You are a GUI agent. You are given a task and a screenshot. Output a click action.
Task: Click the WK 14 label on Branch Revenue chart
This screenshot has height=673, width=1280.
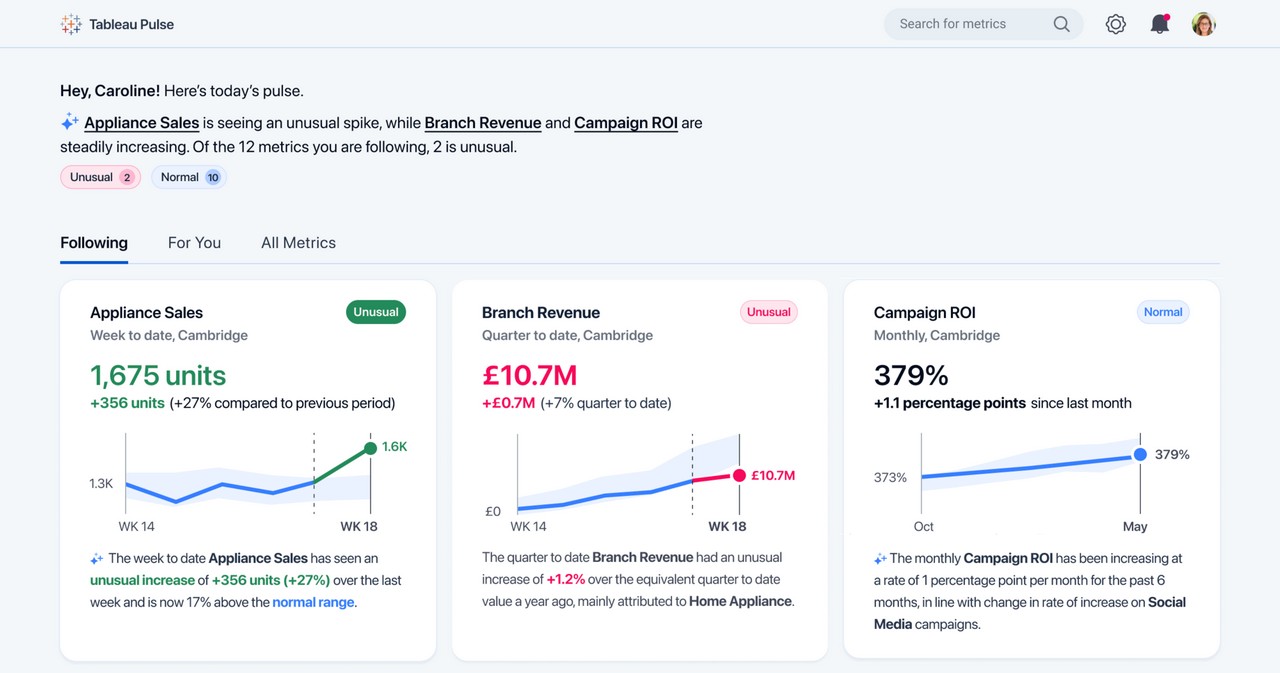tap(528, 527)
